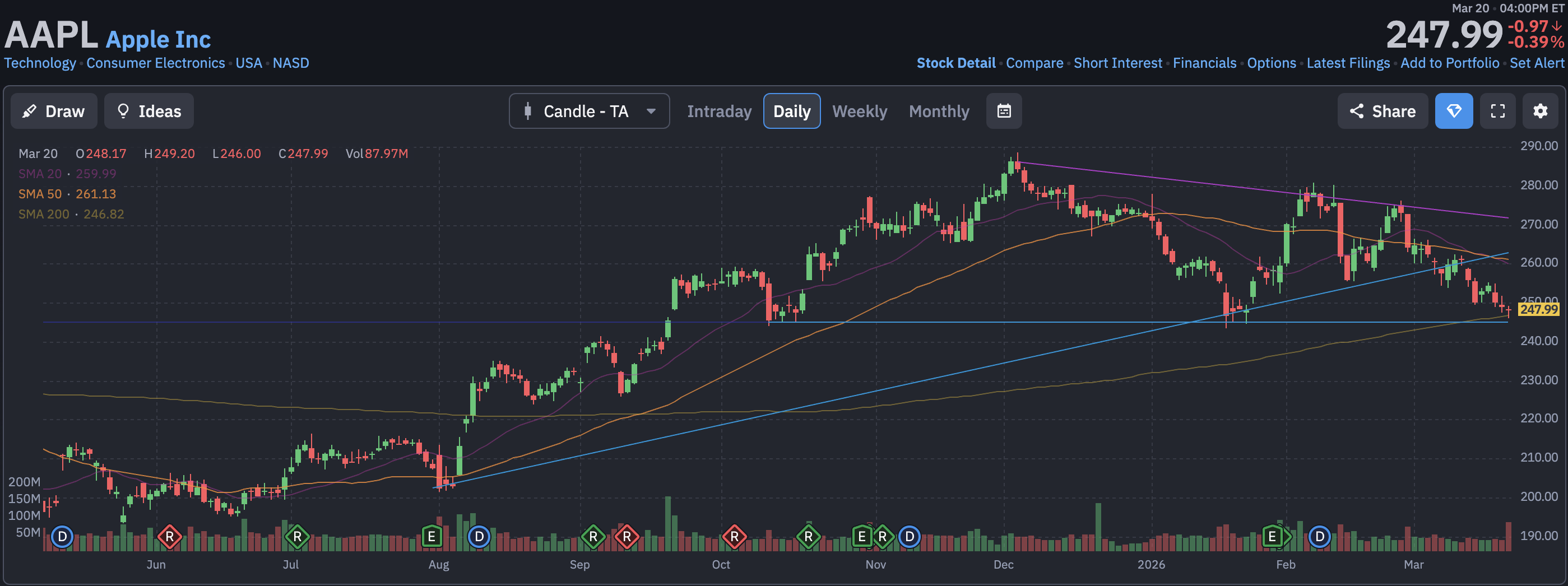Open the NASD exchange link
This screenshot has height=586, width=1568.
[x=290, y=63]
